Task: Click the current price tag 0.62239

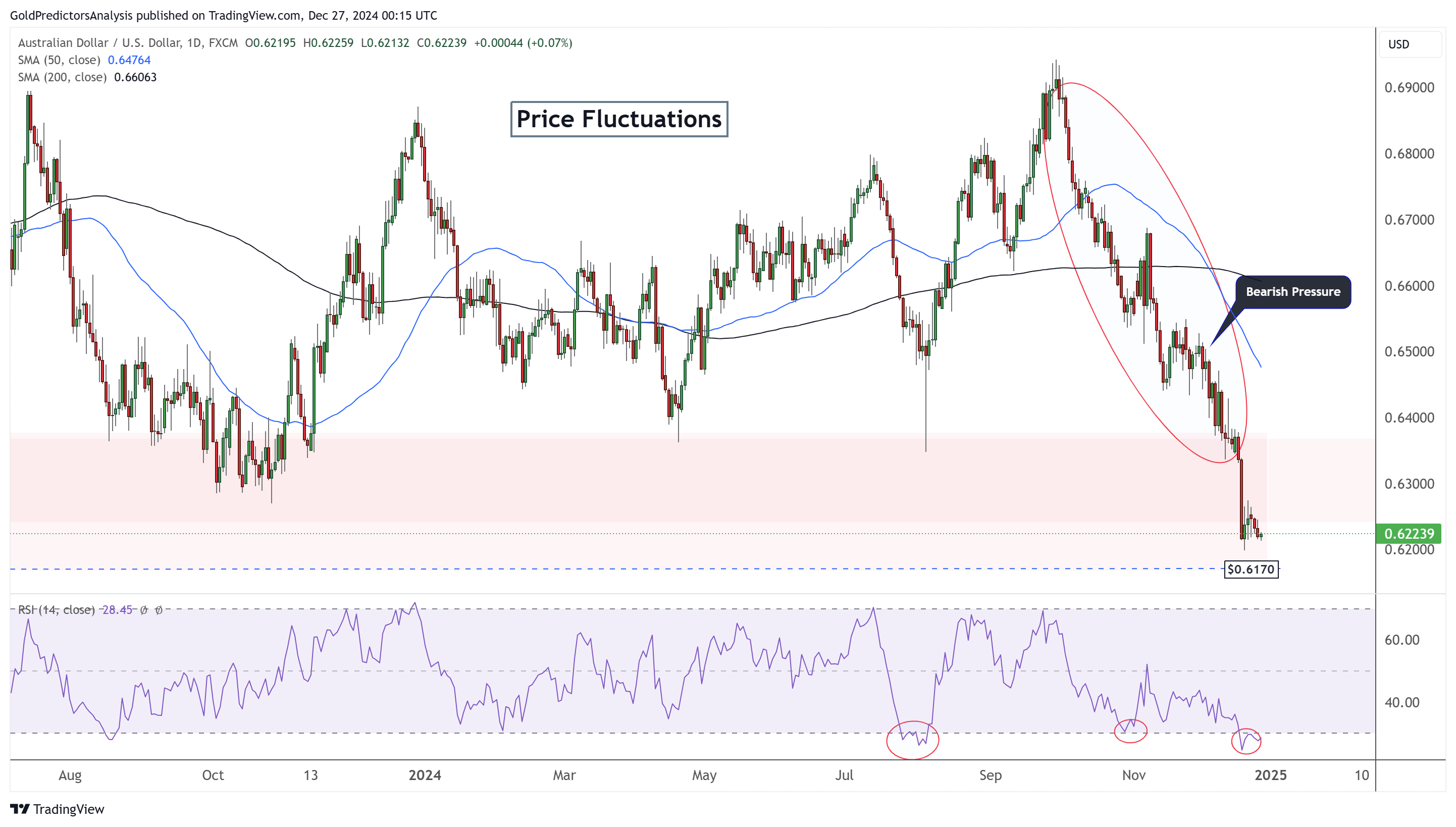Action: [x=1409, y=533]
